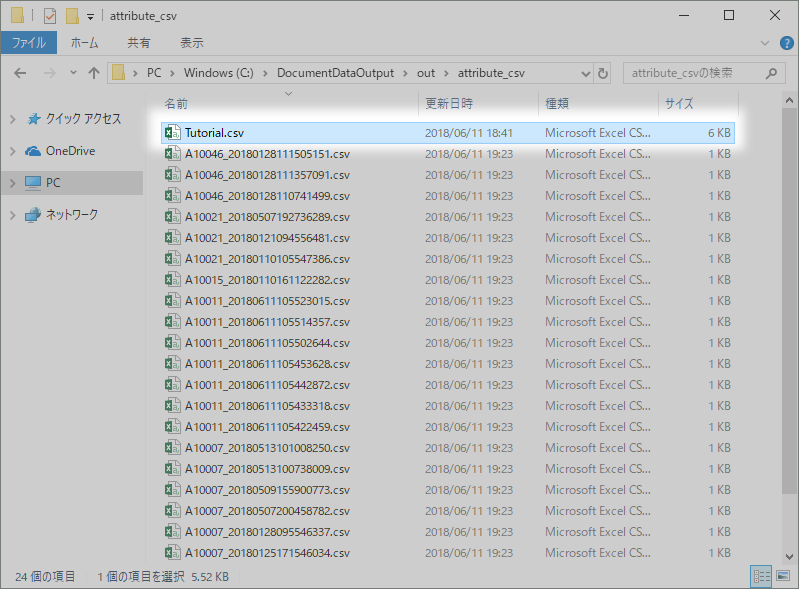Click inside the attribute_csv search box
This screenshot has width=799, height=589.
[x=690, y=73]
